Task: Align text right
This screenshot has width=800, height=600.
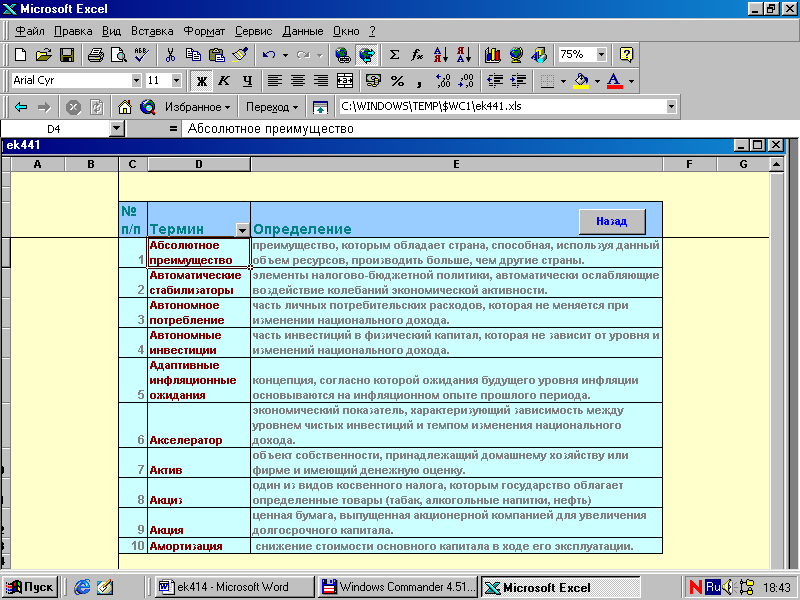Action: (x=321, y=81)
